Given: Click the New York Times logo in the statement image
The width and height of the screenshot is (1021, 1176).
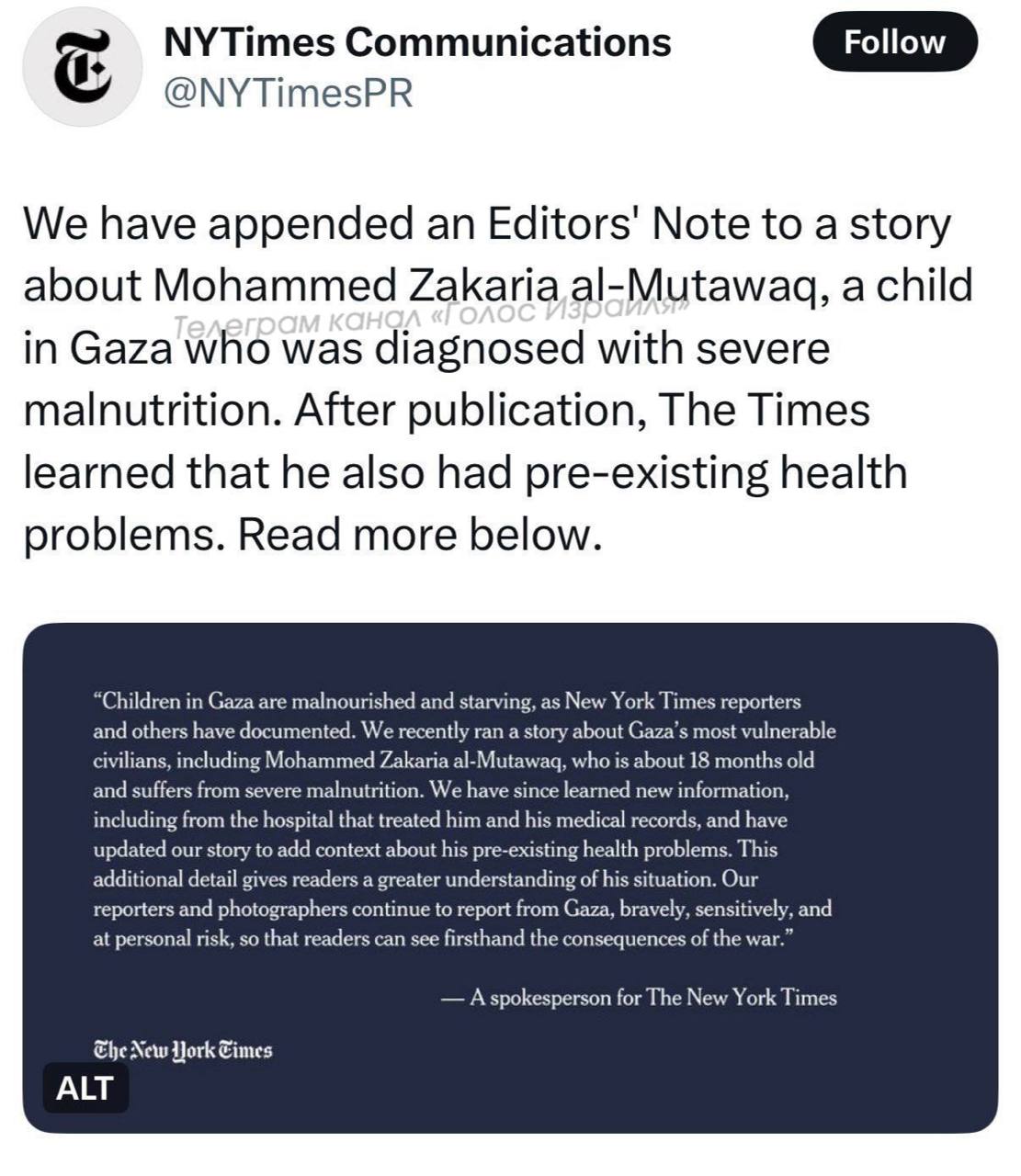Looking at the screenshot, I should (183, 1050).
